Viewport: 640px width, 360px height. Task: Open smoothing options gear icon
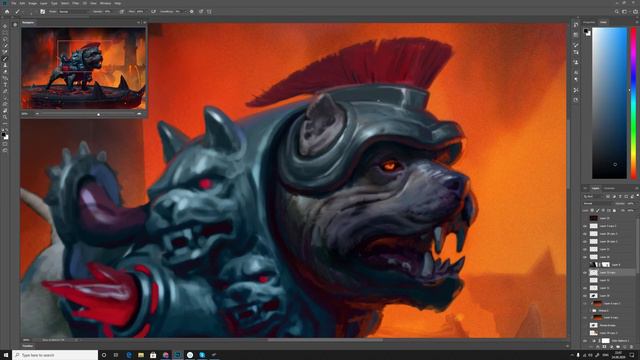(x=191, y=11)
